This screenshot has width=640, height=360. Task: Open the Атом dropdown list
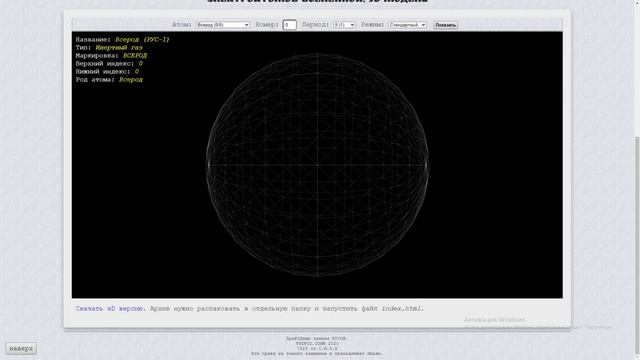(x=222, y=25)
